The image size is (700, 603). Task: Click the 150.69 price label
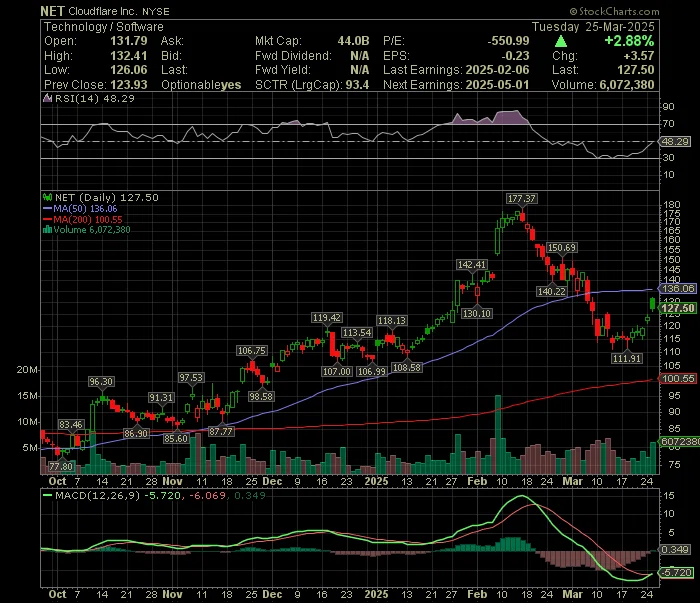tap(562, 248)
